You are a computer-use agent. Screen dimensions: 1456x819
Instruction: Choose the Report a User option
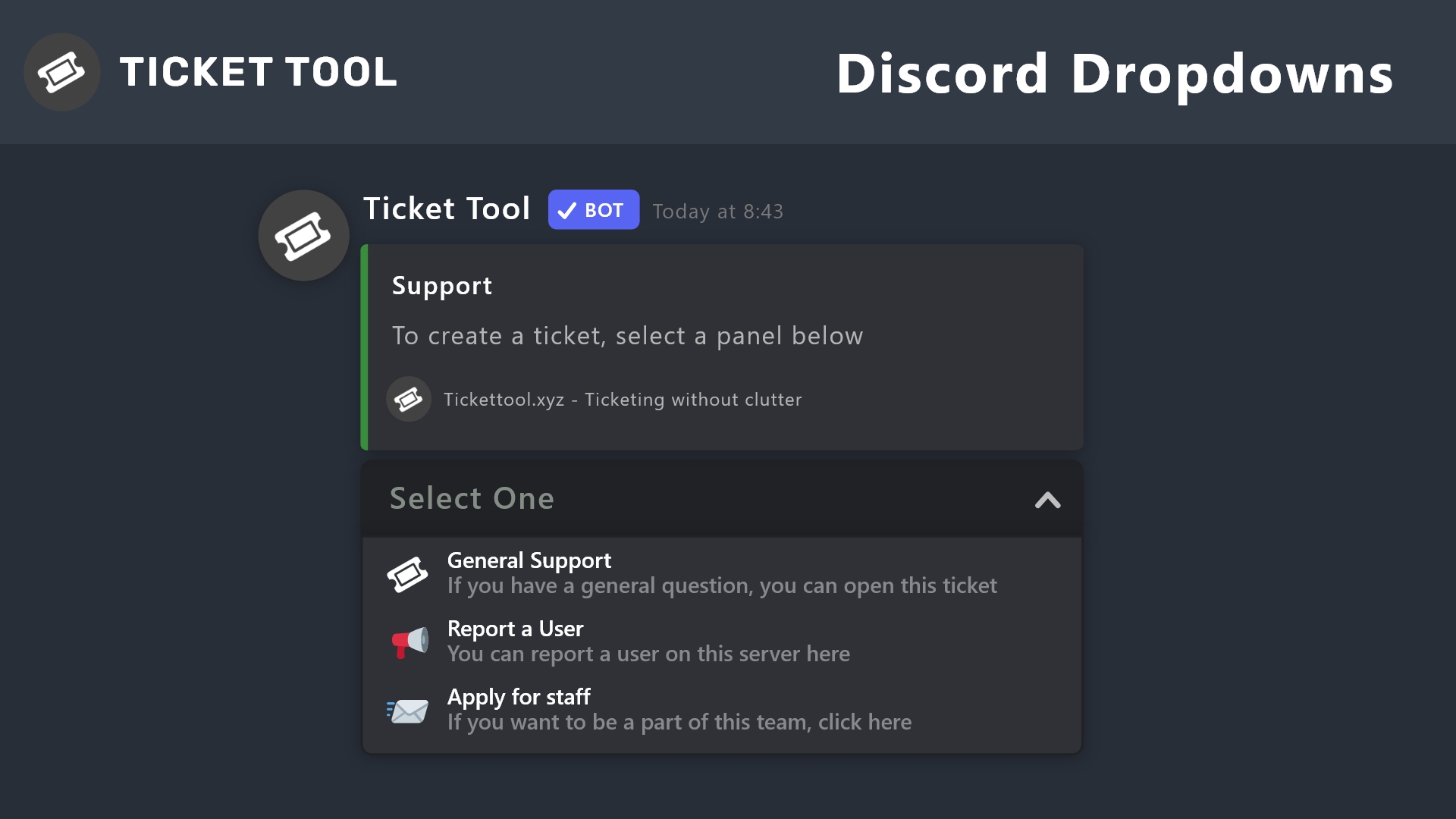tap(516, 629)
